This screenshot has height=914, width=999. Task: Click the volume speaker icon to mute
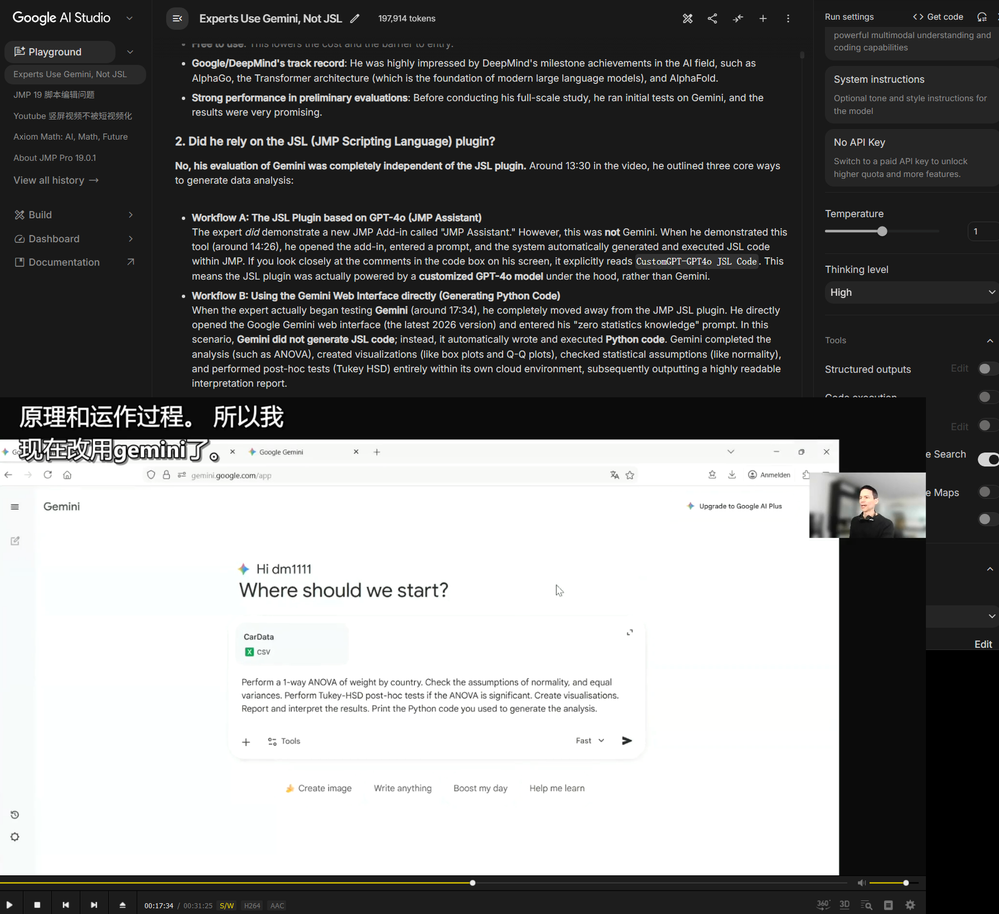[x=861, y=883]
